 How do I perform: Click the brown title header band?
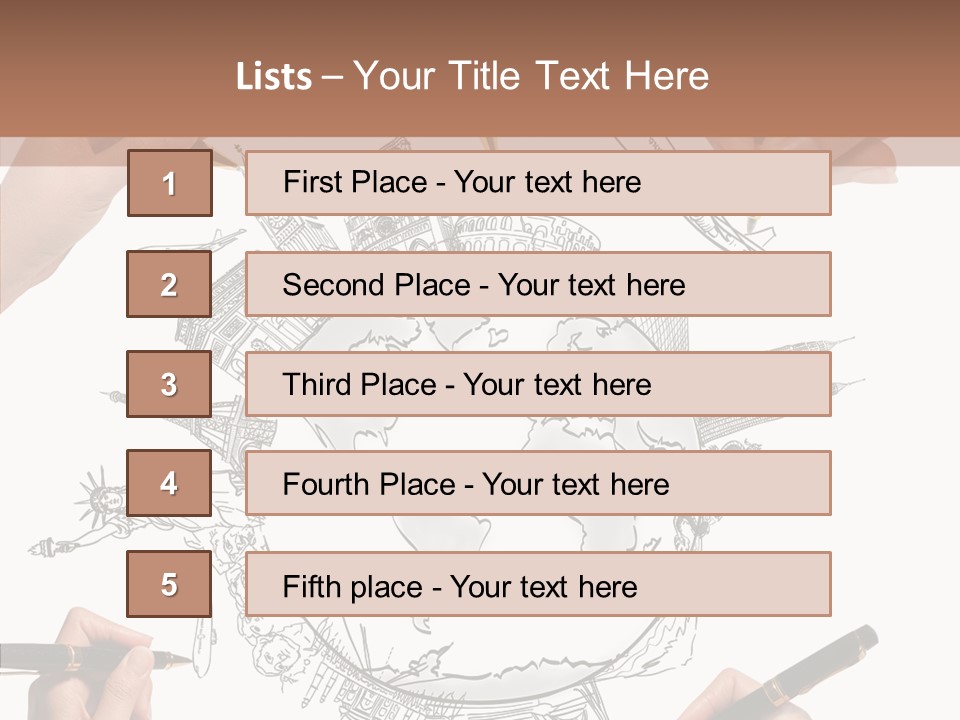coord(480,69)
